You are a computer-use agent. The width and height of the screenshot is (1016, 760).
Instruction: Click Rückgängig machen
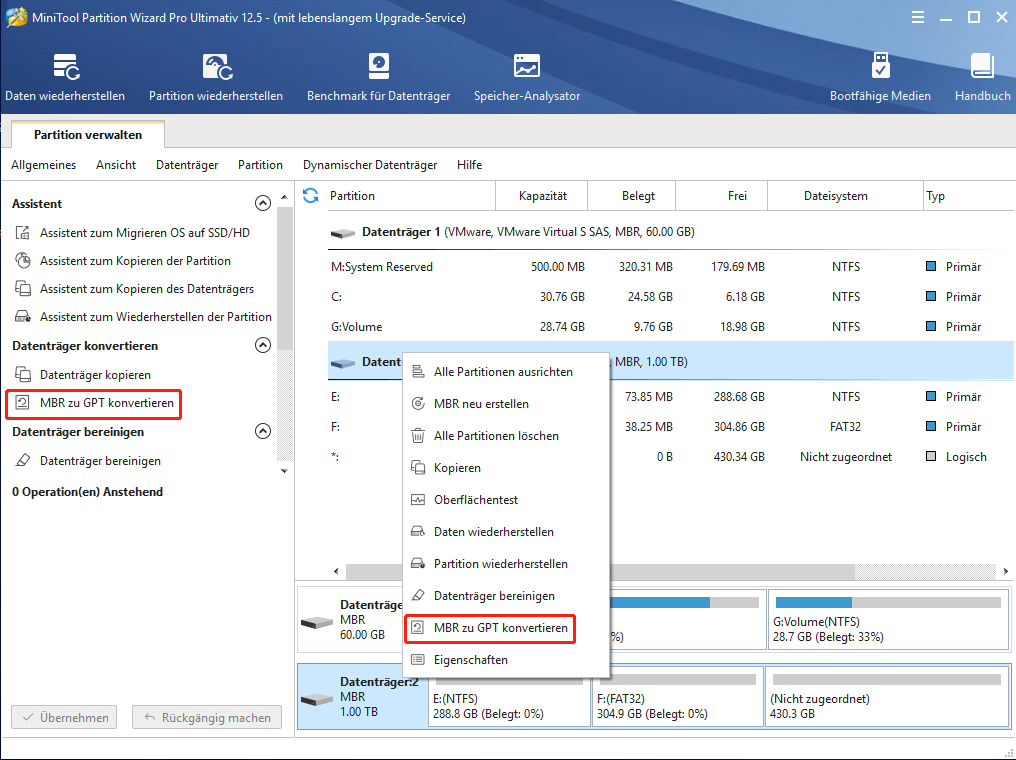tap(206, 717)
